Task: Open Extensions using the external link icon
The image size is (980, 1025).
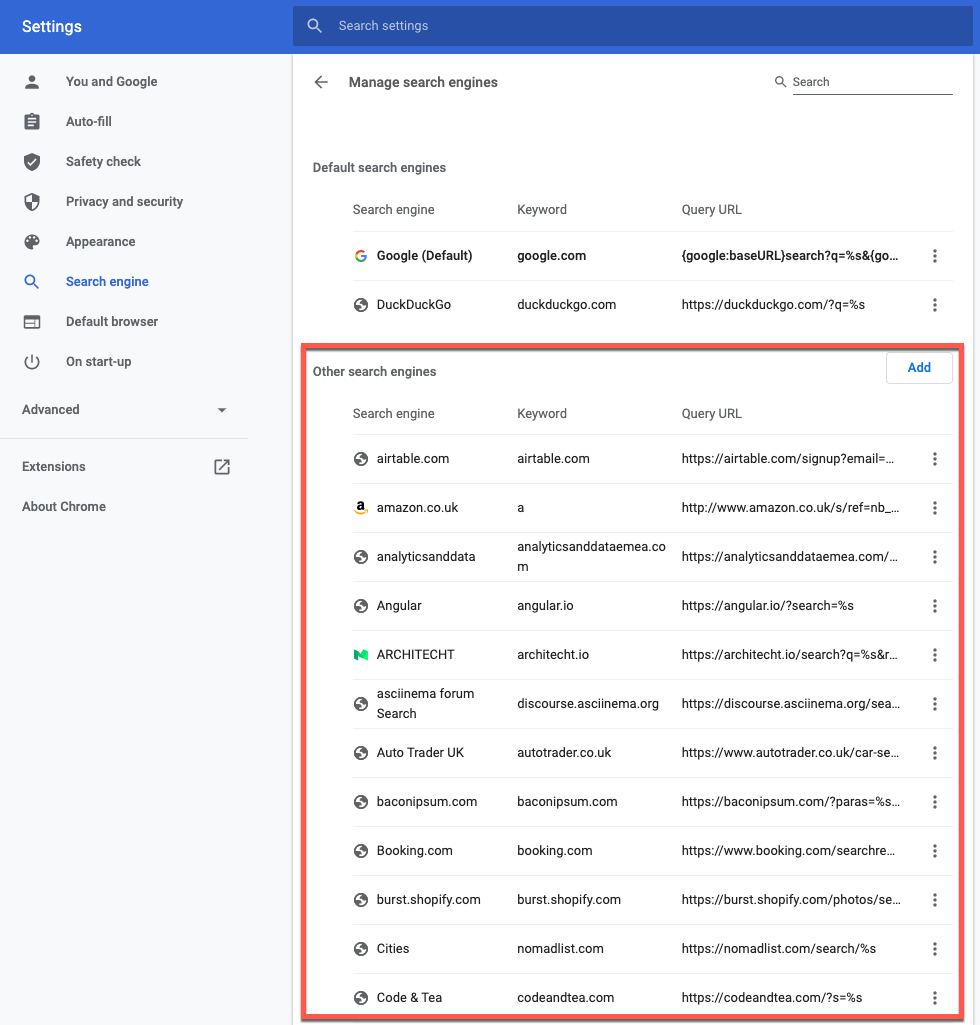Action: [221, 466]
